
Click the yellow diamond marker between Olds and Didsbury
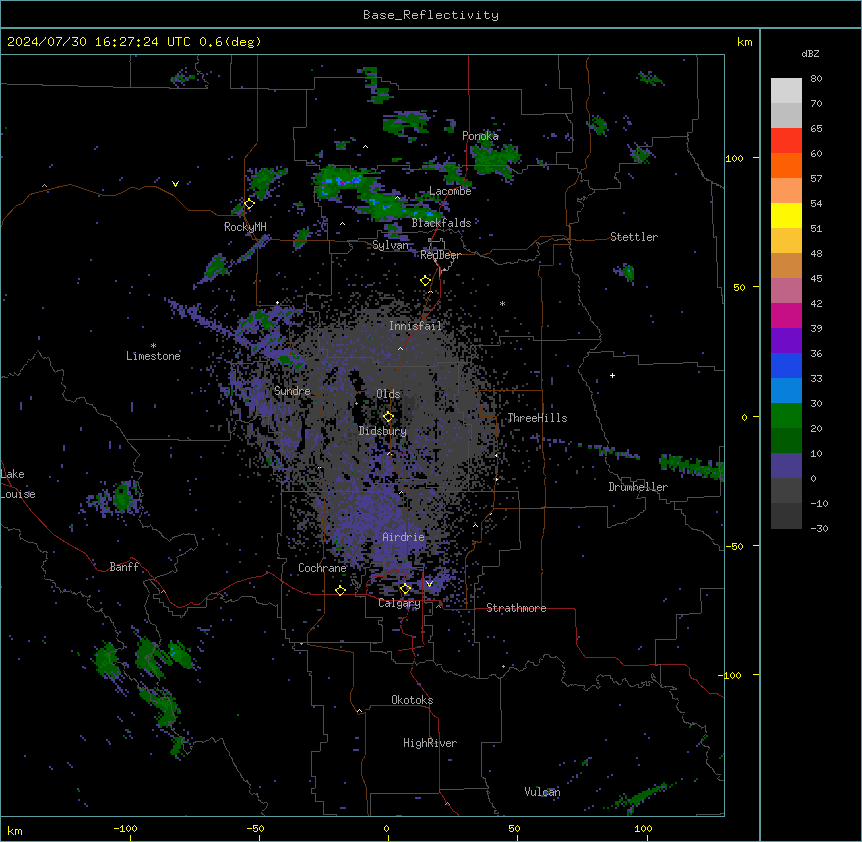point(388,417)
